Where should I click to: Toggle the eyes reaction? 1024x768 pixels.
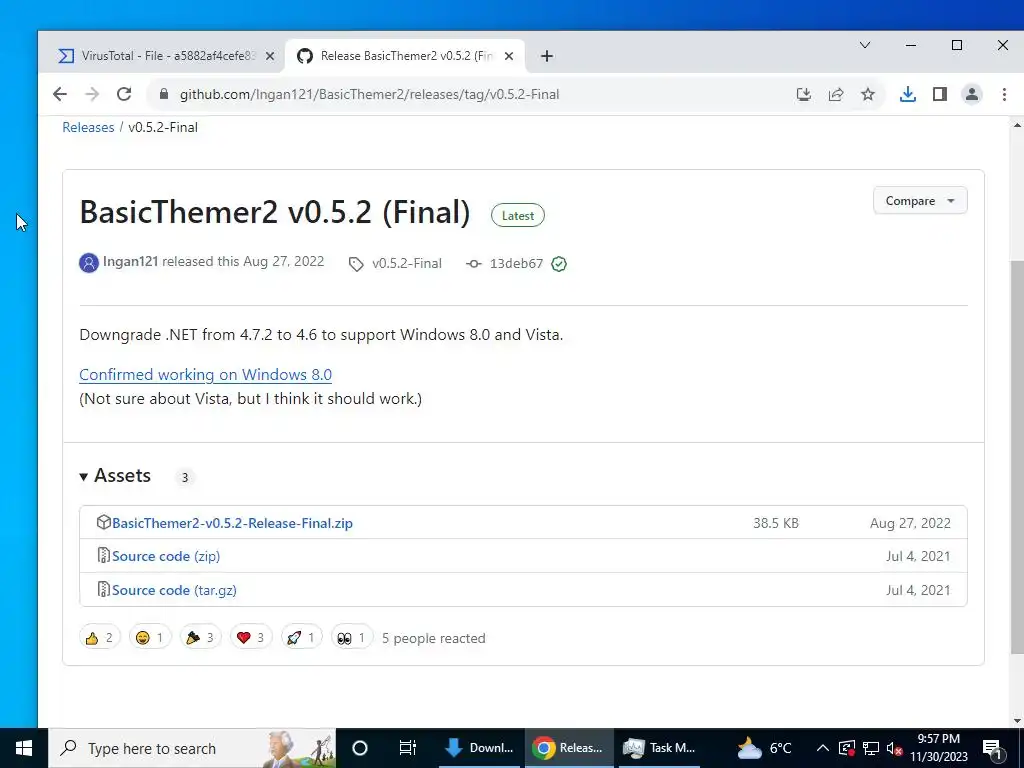click(352, 637)
